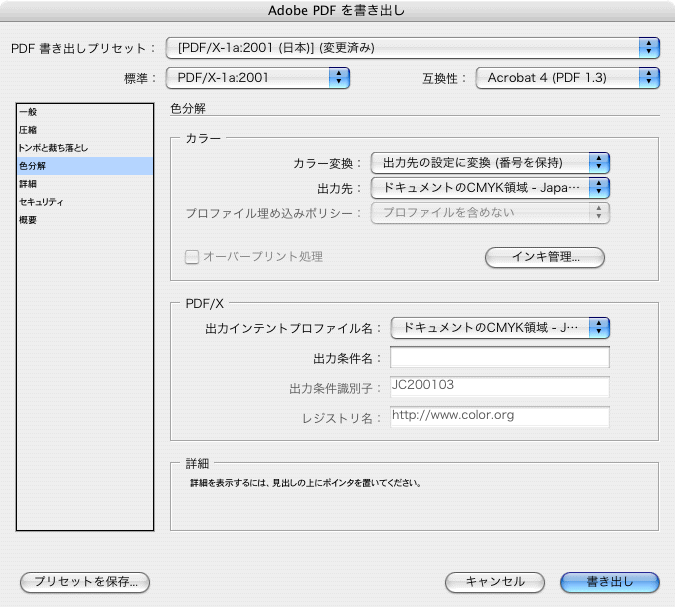
Task: Click the 出力条件名 input field
Action: 500,357
